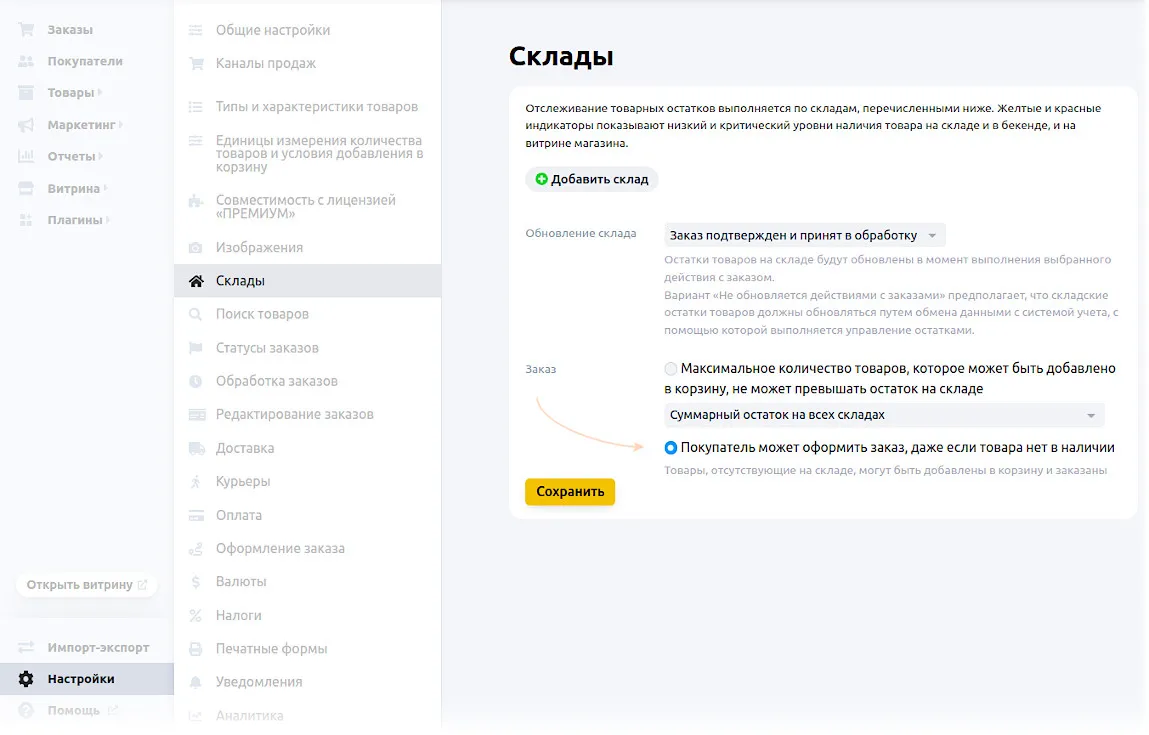This screenshot has width=1149, height=735.
Task: Expand the Отчеты submenu arrow
Action: coord(102,157)
